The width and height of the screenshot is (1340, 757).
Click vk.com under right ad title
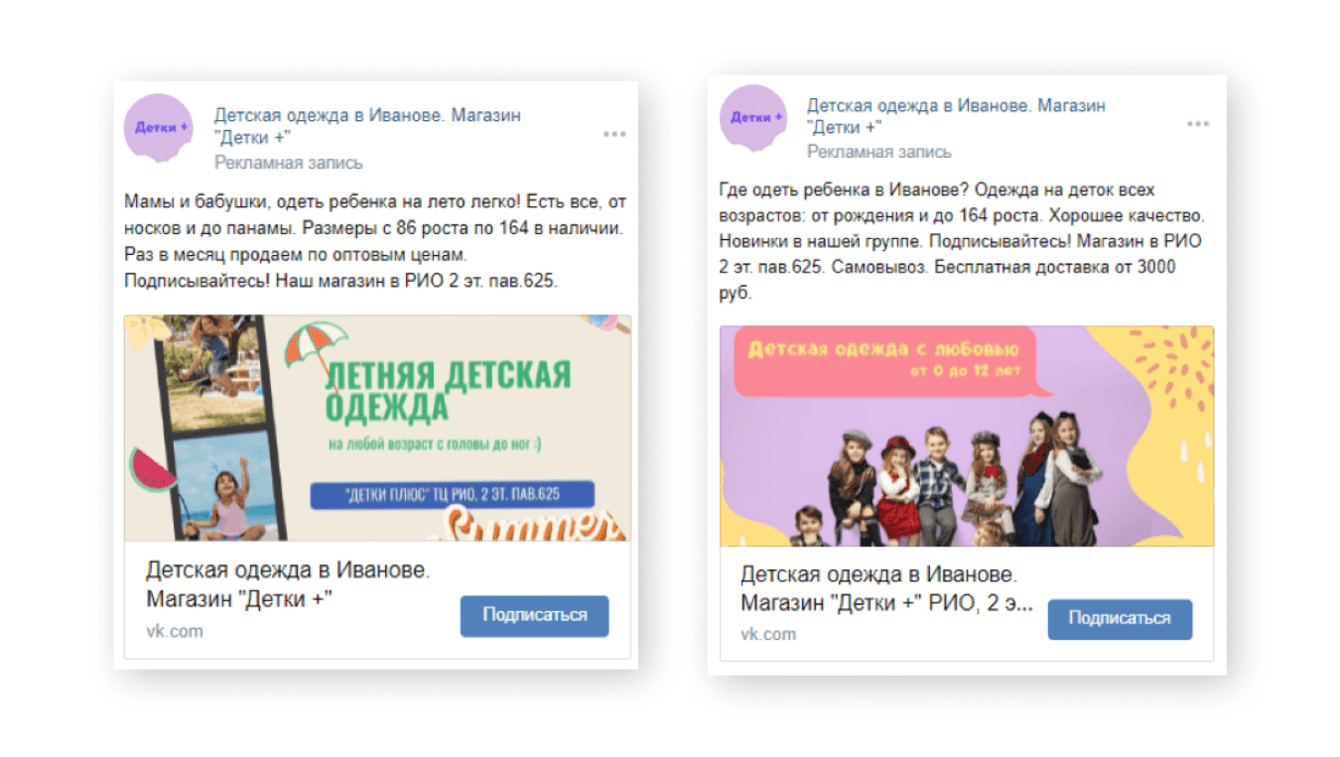pos(768,634)
